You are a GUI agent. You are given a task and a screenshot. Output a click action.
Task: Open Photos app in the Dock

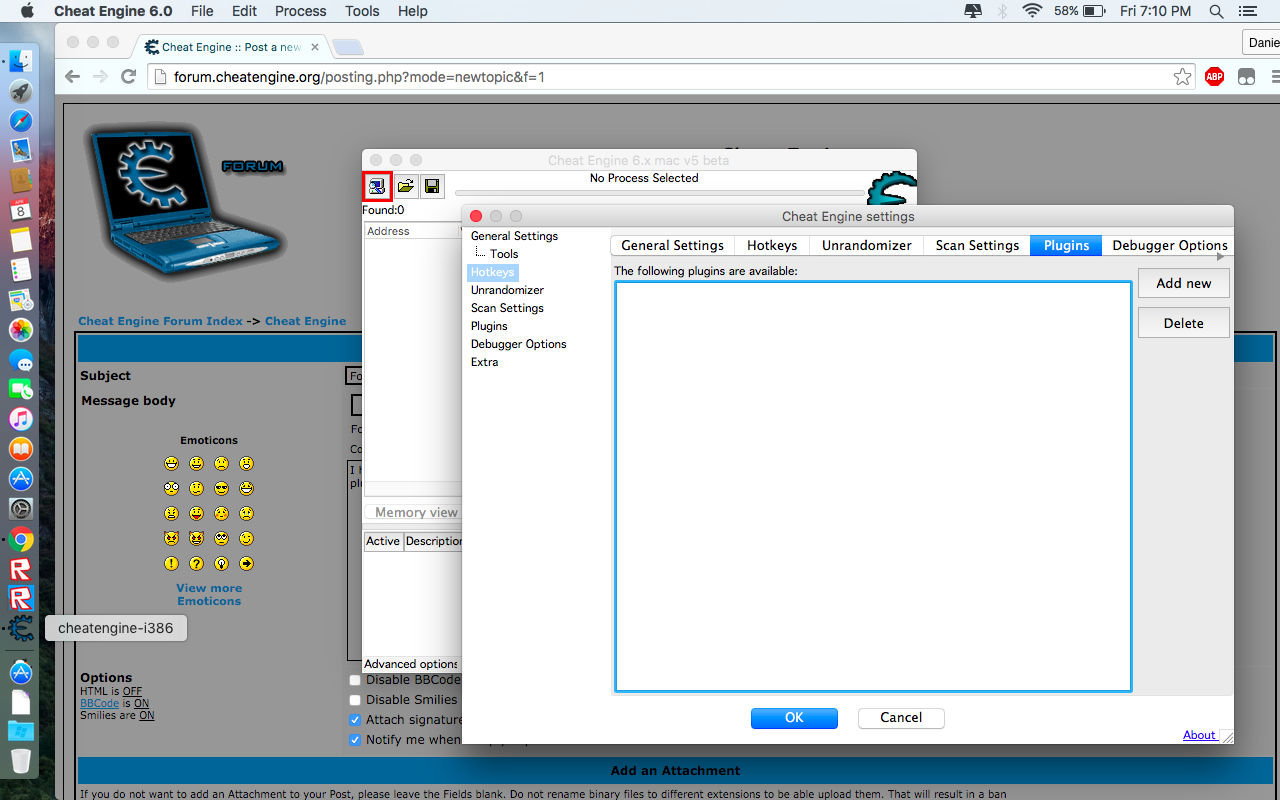click(21, 330)
